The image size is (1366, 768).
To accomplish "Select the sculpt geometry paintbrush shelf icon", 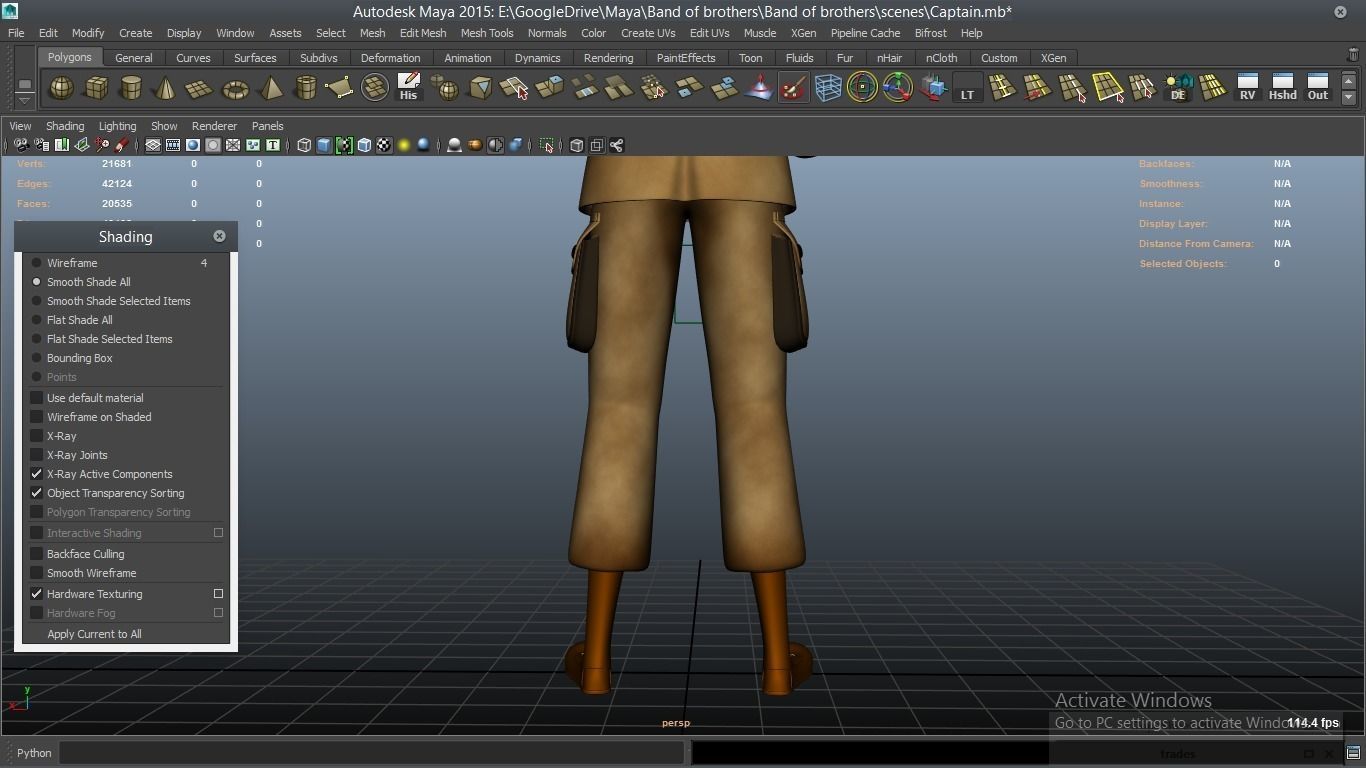I will tap(793, 88).
